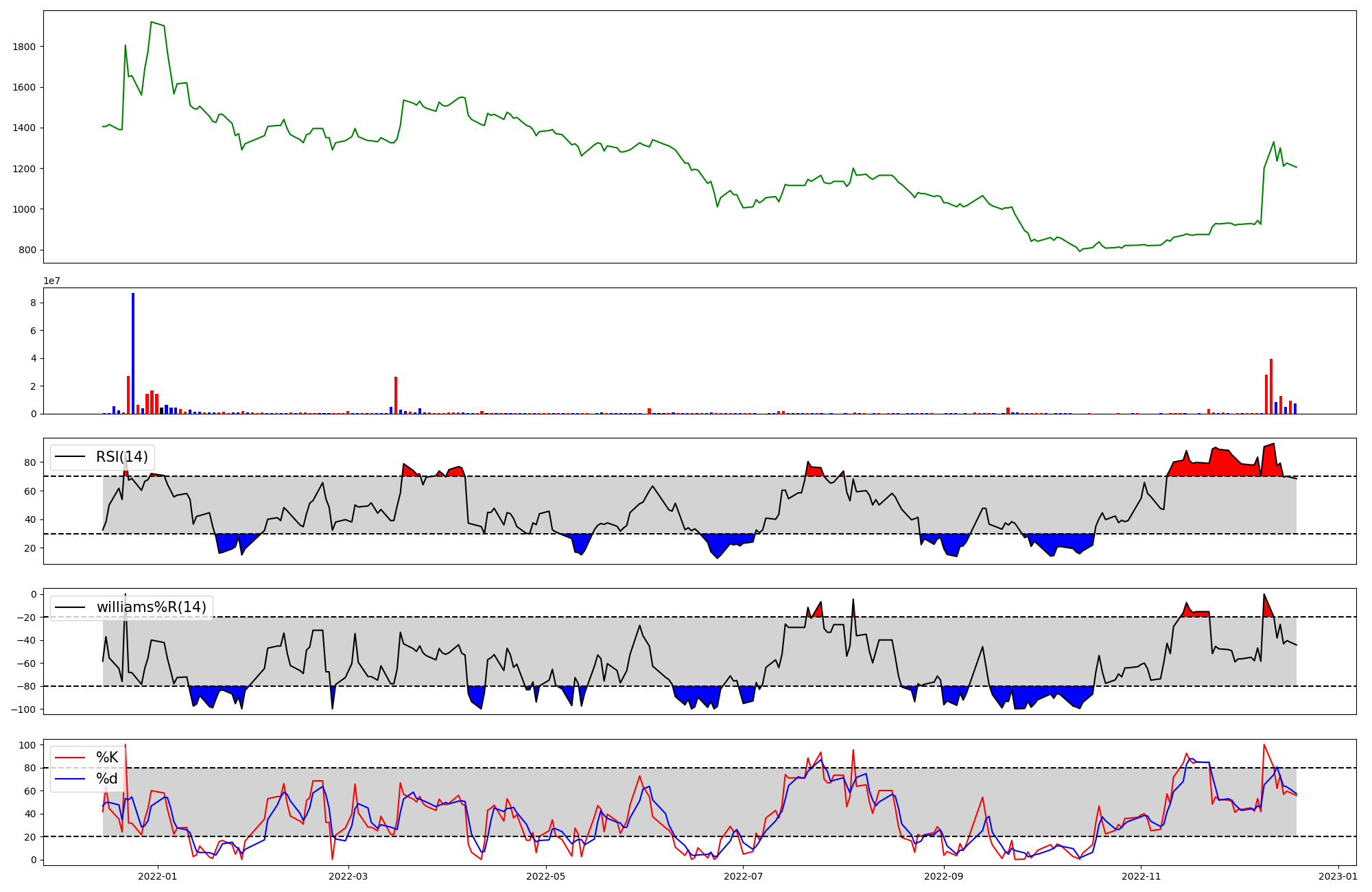Click the RSI(14) legend label
The height and width of the screenshot is (892, 1372).
pos(122,457)
